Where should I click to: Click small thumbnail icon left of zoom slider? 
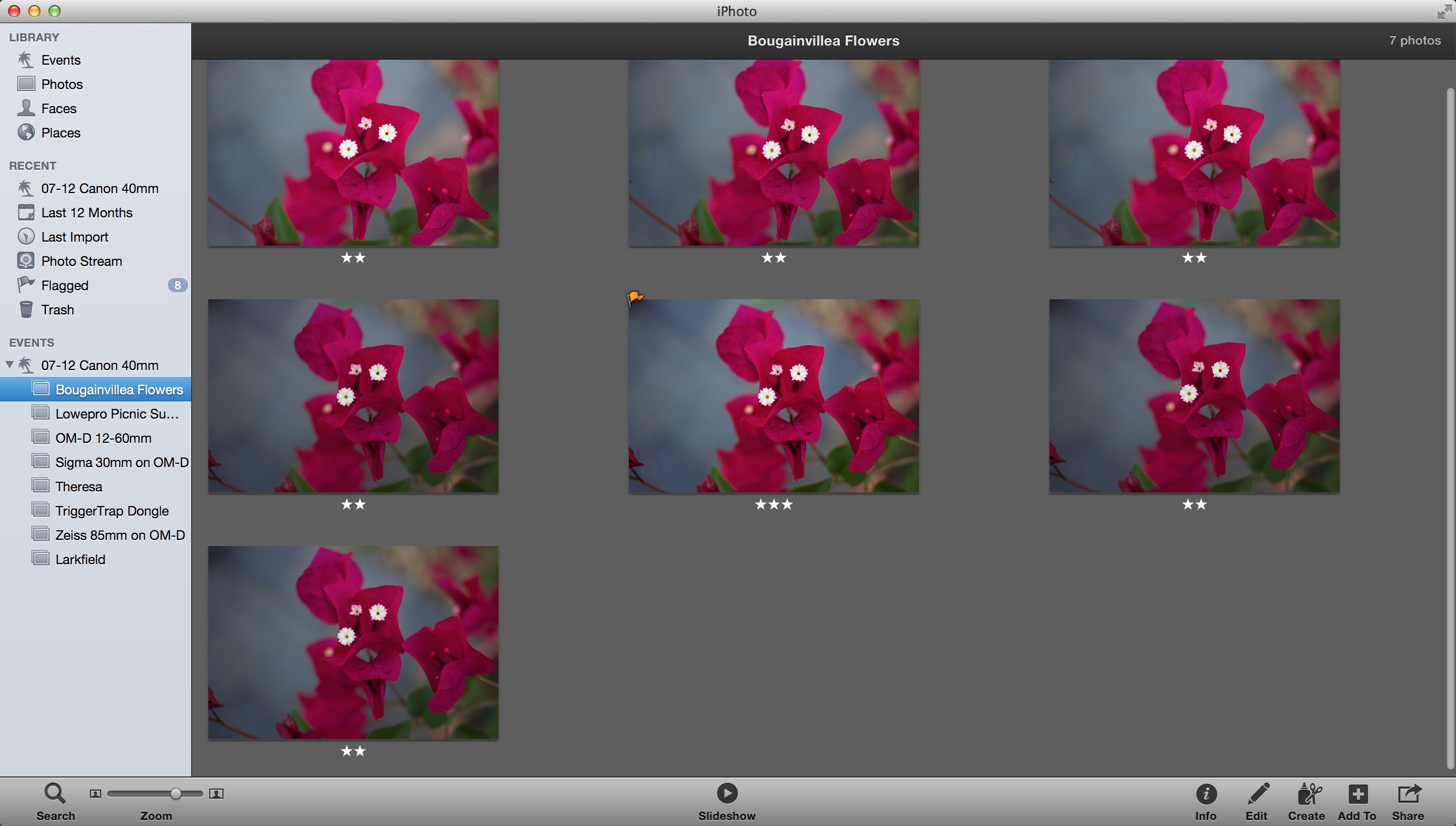[x=95, y=794]
